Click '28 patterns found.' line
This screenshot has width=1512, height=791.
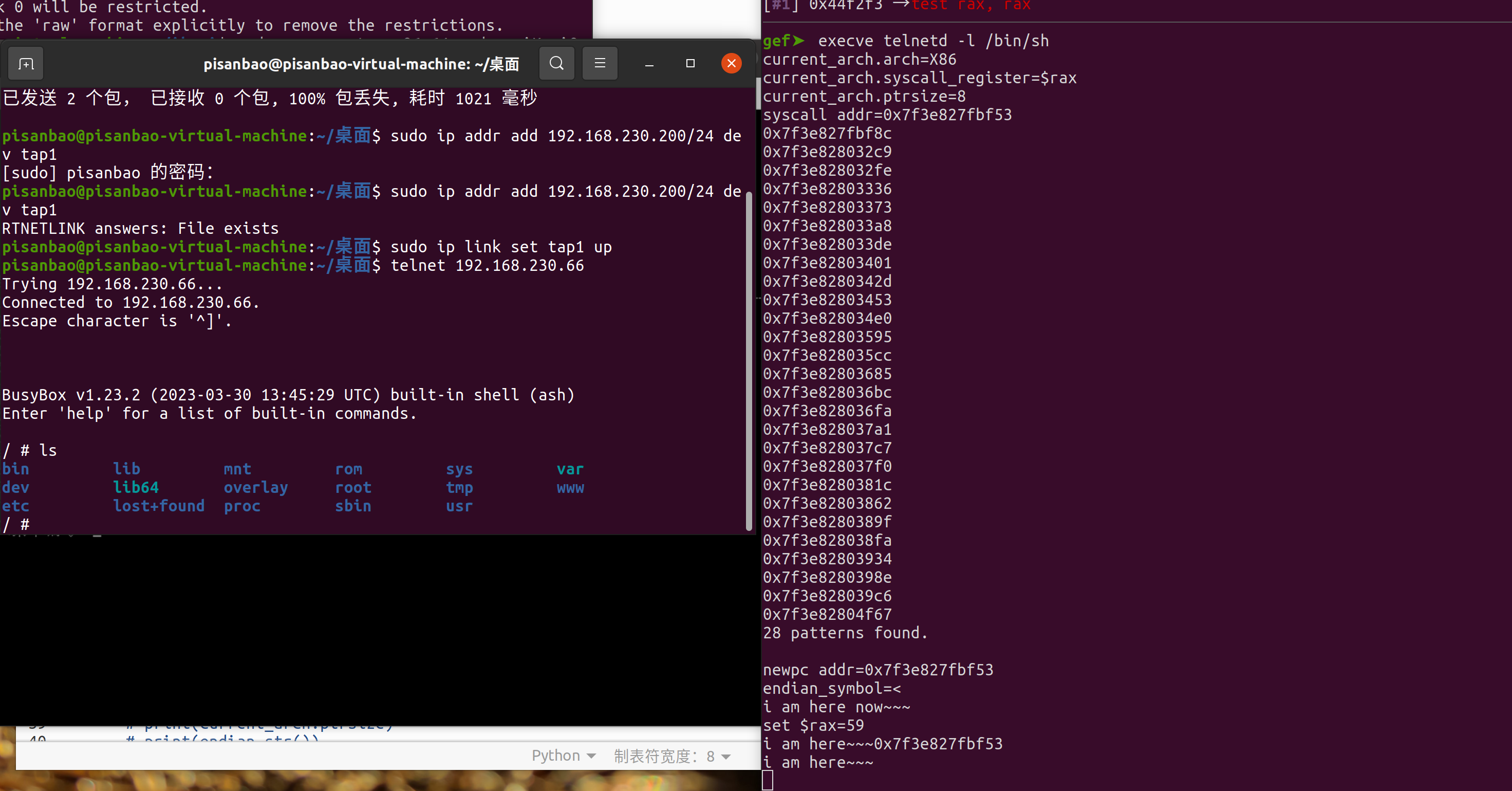845,633
